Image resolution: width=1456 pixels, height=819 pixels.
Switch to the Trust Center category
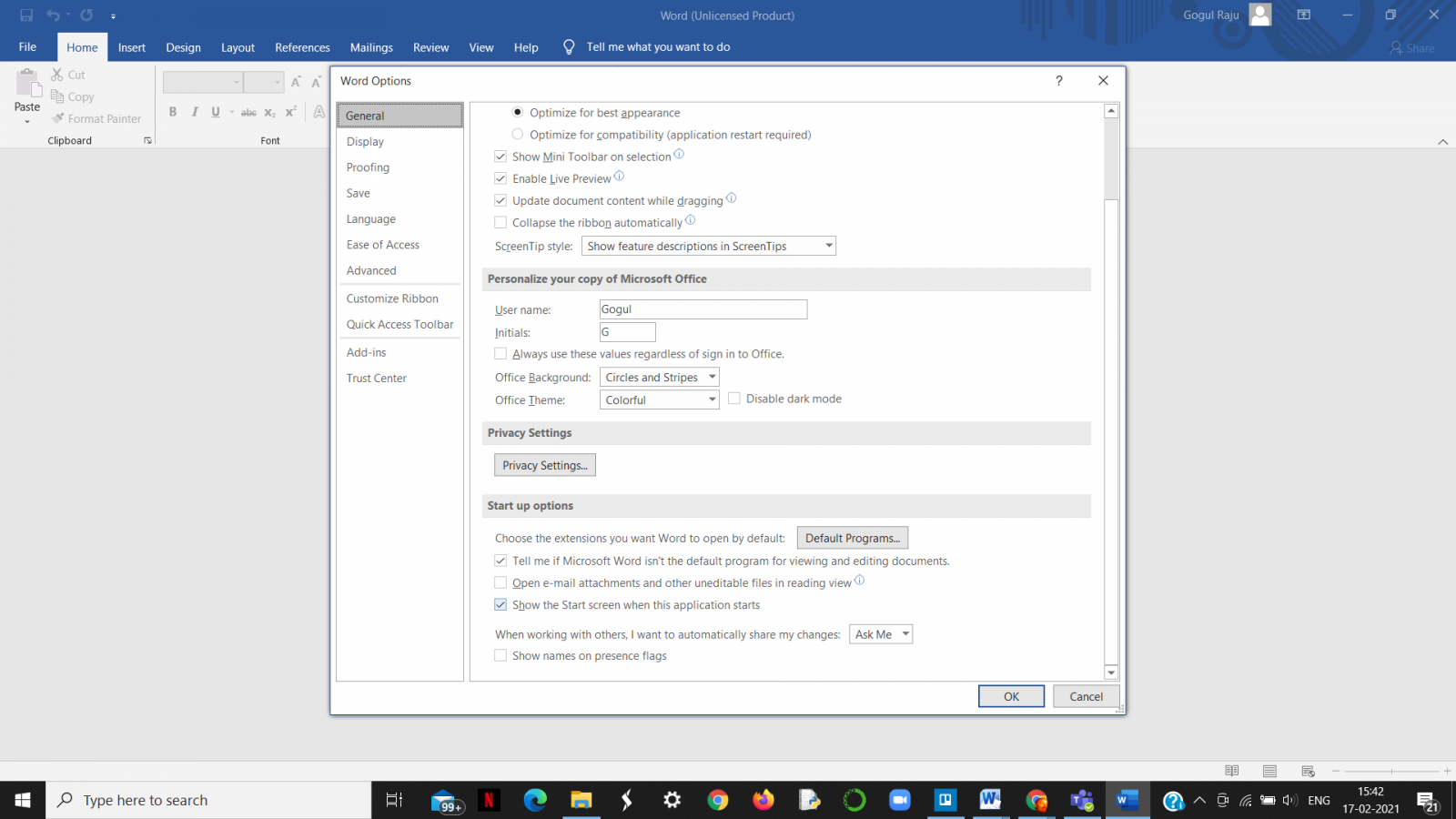pyautogui.click(x=376, y=378)
